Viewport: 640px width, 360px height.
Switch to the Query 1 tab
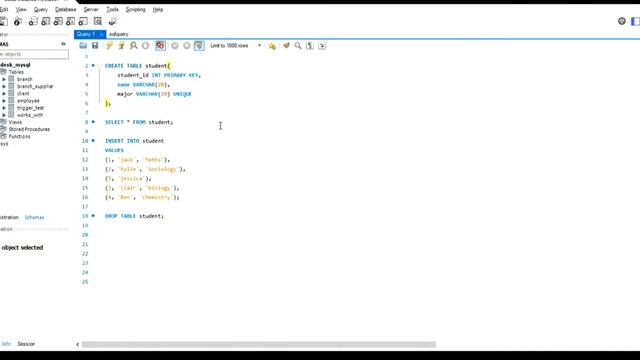coord(86,34)
